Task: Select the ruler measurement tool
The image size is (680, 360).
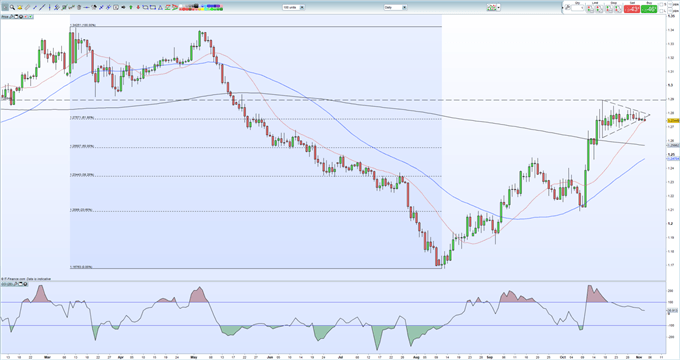Action: [x=27, y=7]
